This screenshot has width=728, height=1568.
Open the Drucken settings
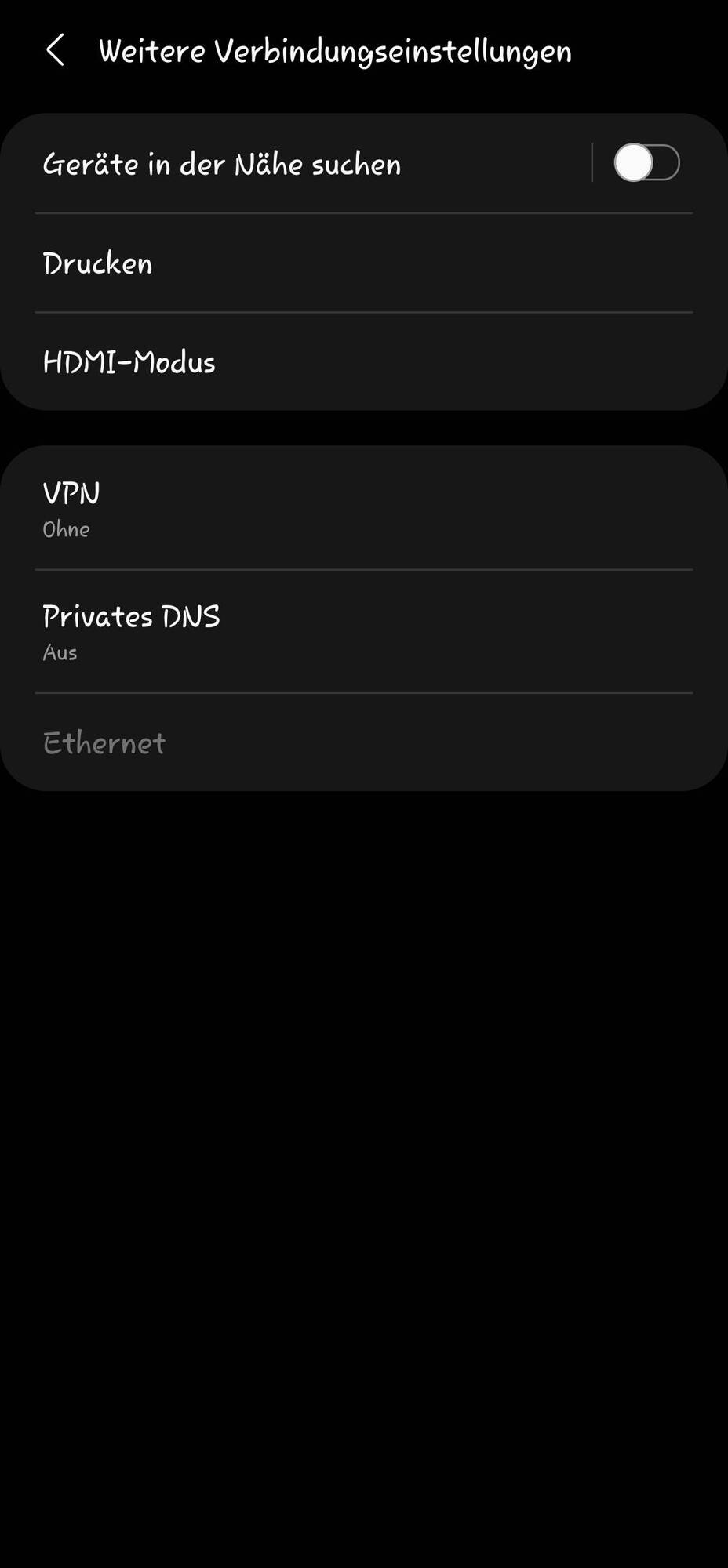[x=364, y=263]
